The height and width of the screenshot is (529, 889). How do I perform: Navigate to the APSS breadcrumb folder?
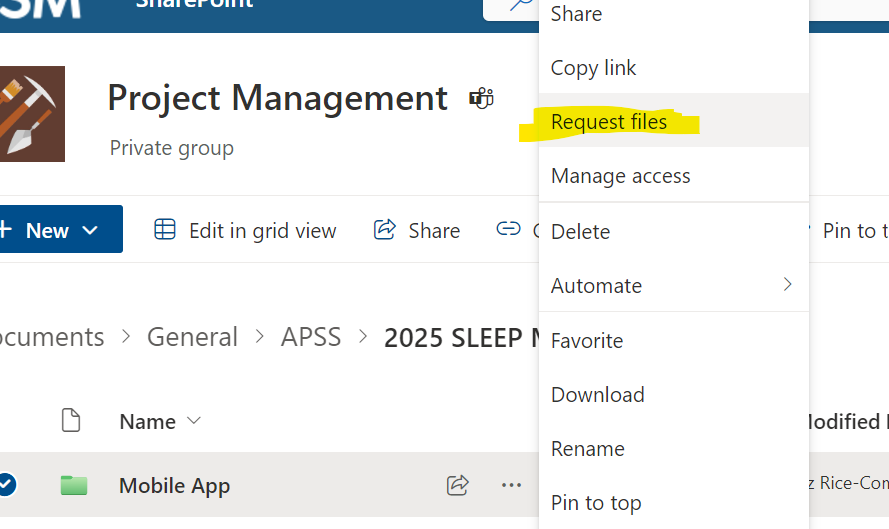pyautogui.click(x=311, y=337)
